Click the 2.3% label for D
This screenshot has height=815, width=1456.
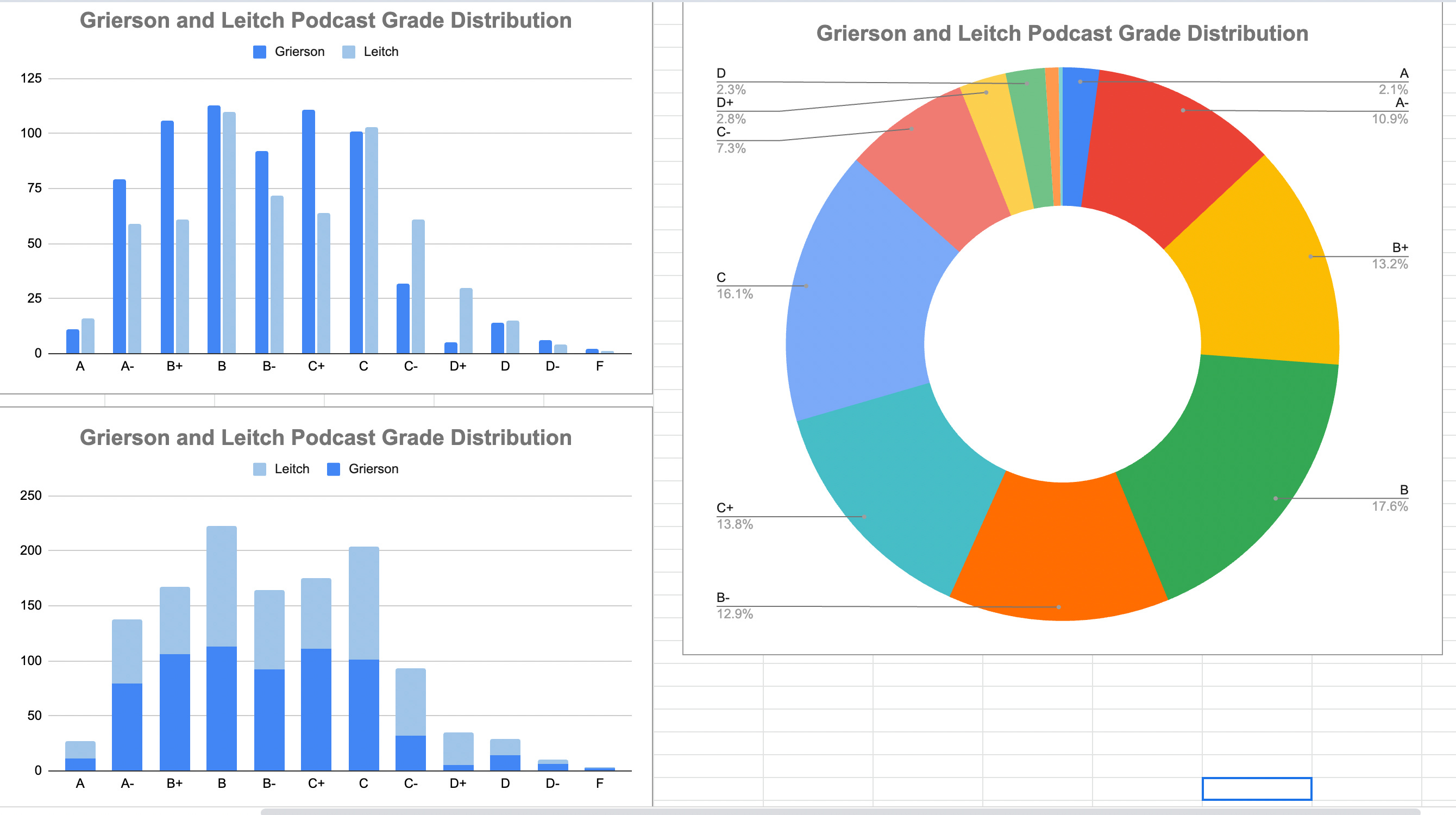(731, 89)
